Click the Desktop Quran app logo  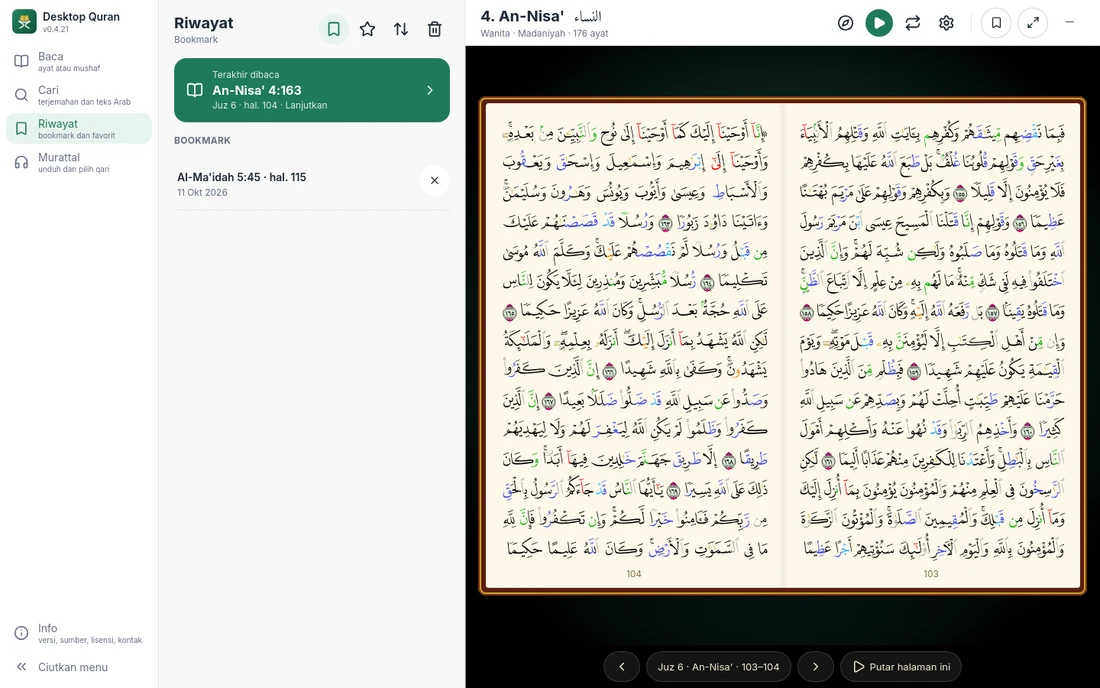point(25,22)
